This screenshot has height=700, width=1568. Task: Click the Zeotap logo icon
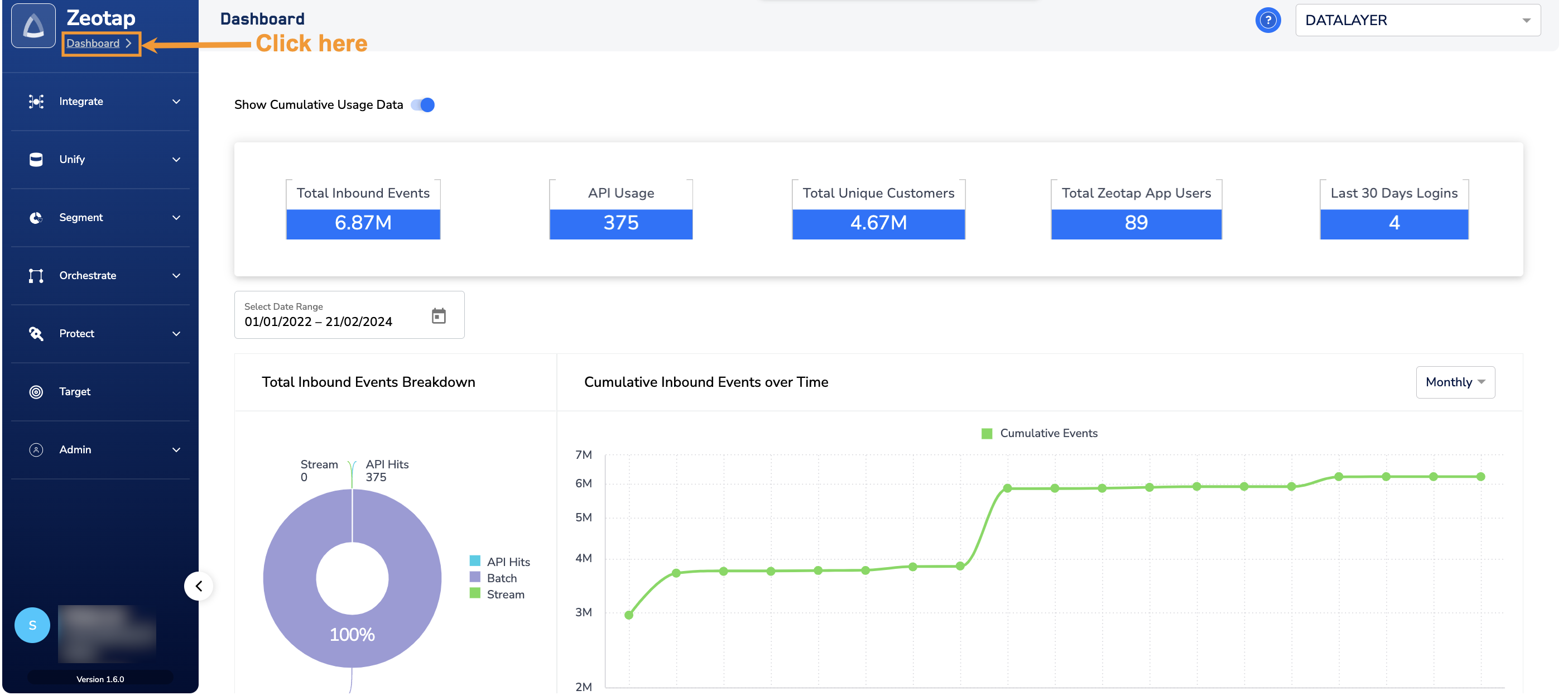(33, 26)
